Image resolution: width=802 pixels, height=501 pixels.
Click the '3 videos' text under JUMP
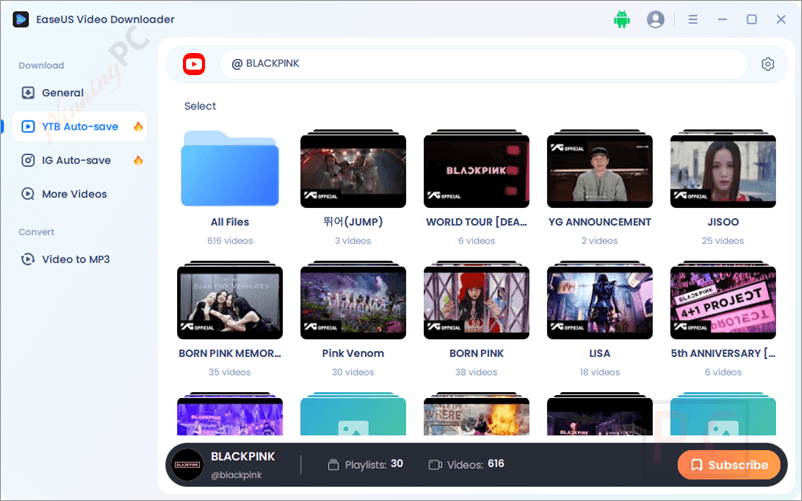(353, 241)
